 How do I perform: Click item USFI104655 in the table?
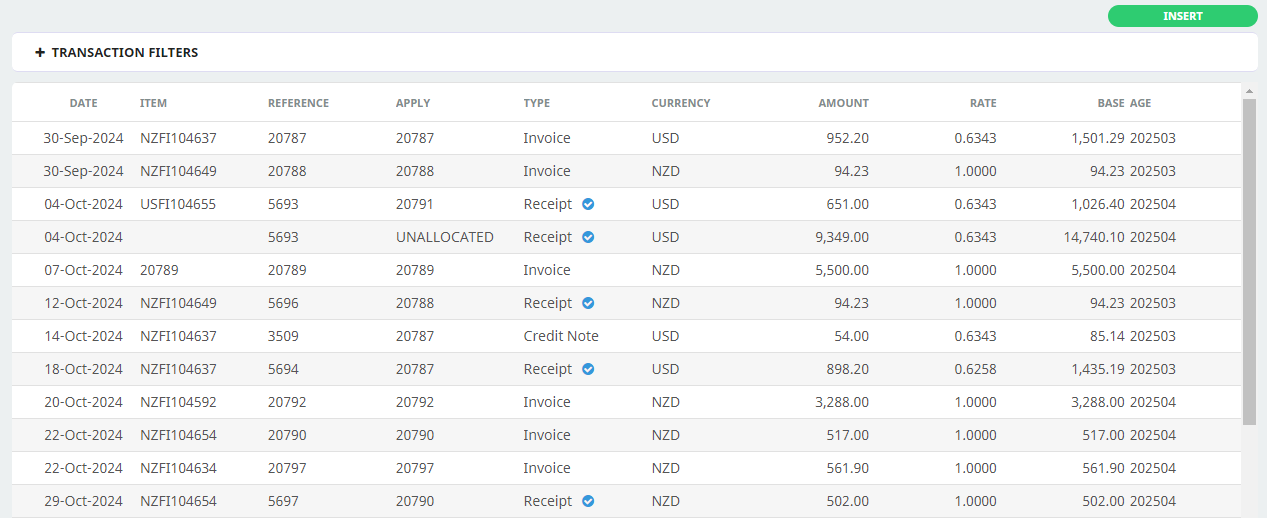pyautogui.click(x=178, y=204)
